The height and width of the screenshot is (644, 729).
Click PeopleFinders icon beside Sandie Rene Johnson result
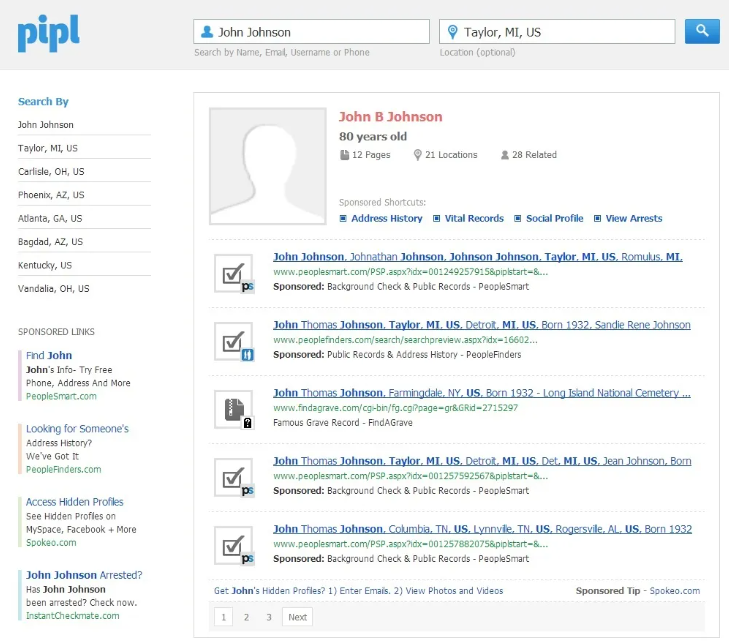click(x=234, y=342)
